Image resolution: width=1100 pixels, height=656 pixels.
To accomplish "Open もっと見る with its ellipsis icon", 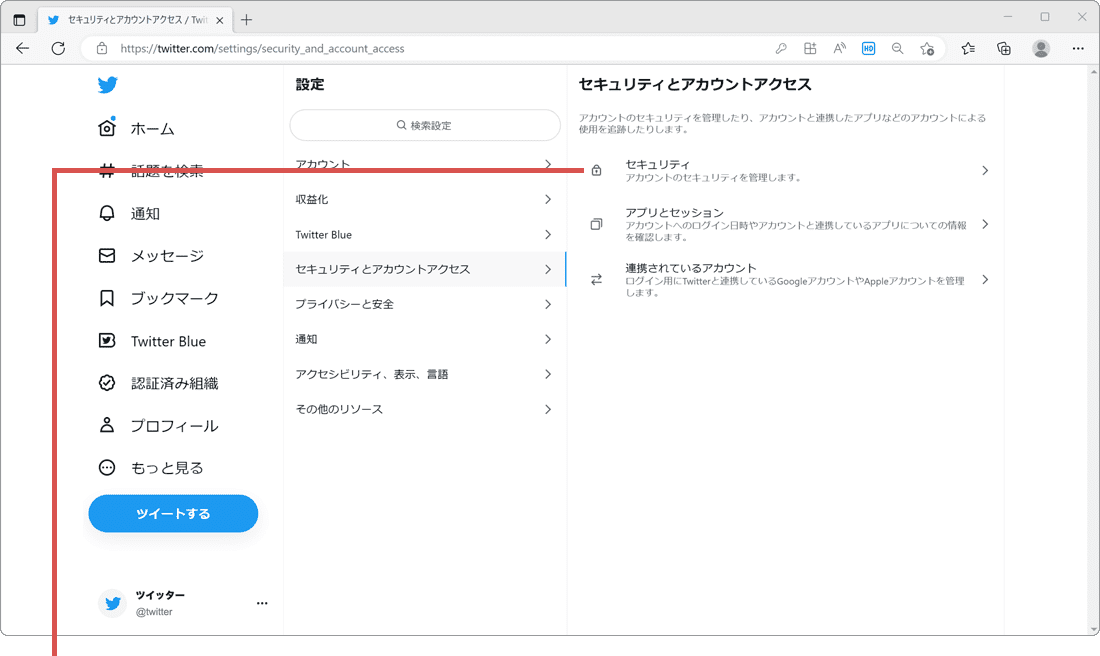I will (x=107, y=467).
